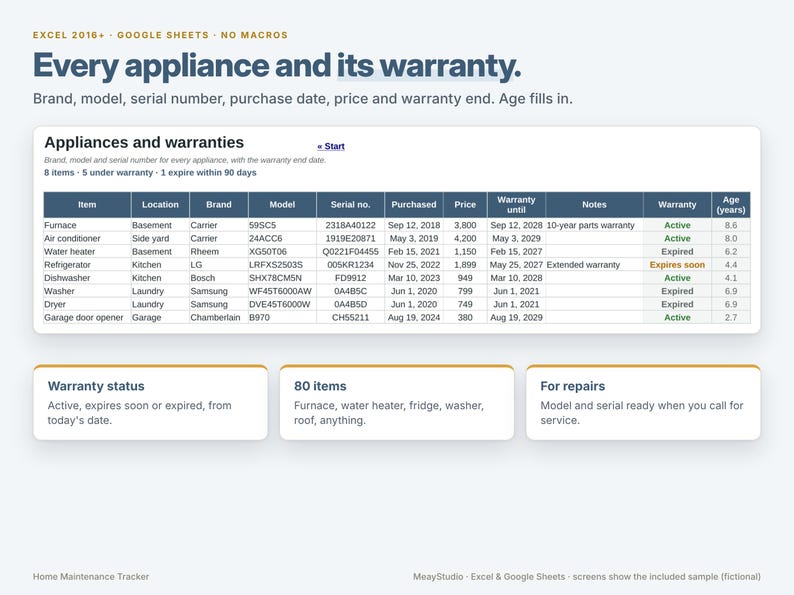Select serial number 0A4B5D
This screenshot has height=595, width=794.
point(350,304)
